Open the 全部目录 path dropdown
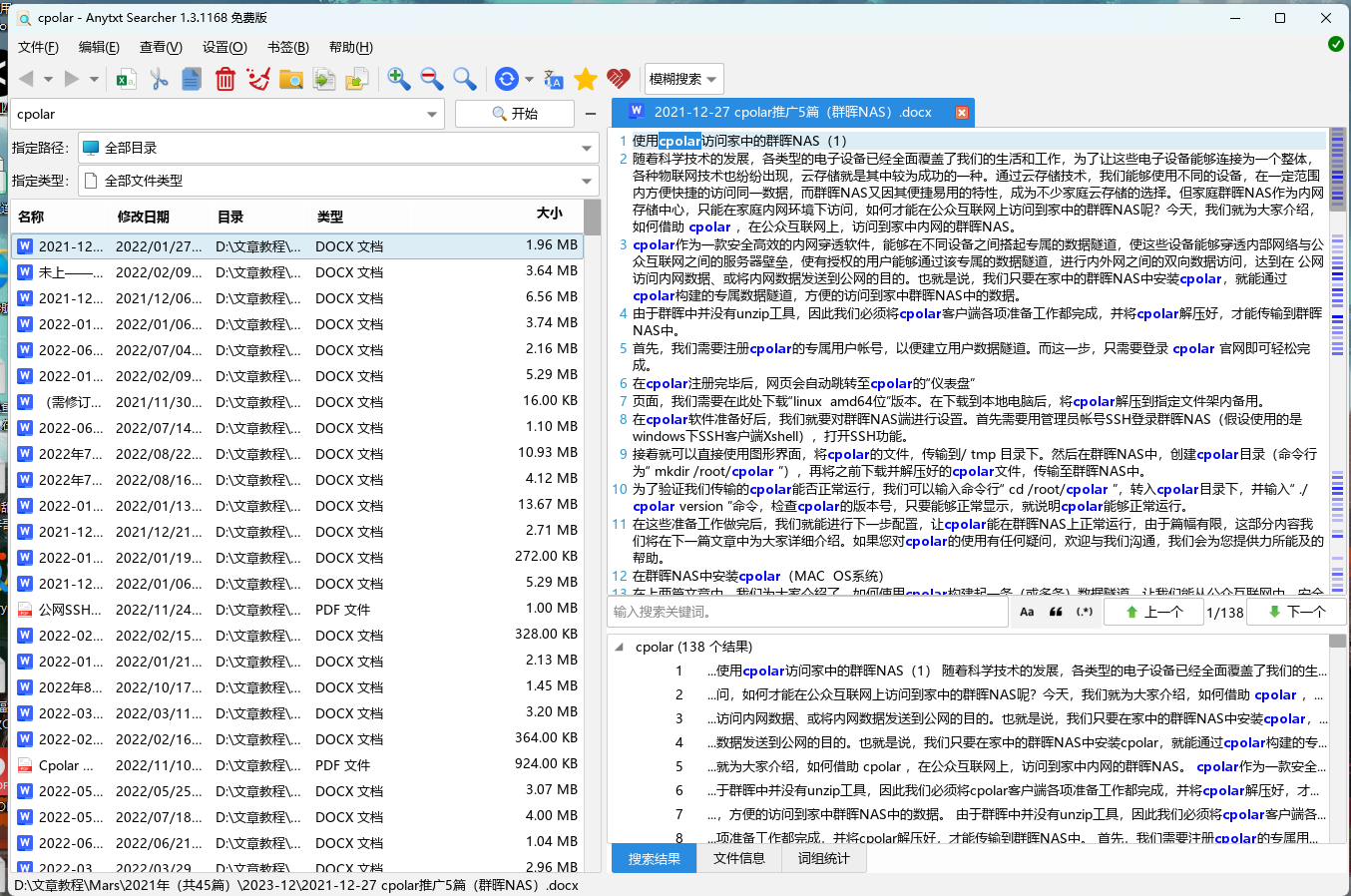The image size is (1351, 896). [x=587, y=148]
